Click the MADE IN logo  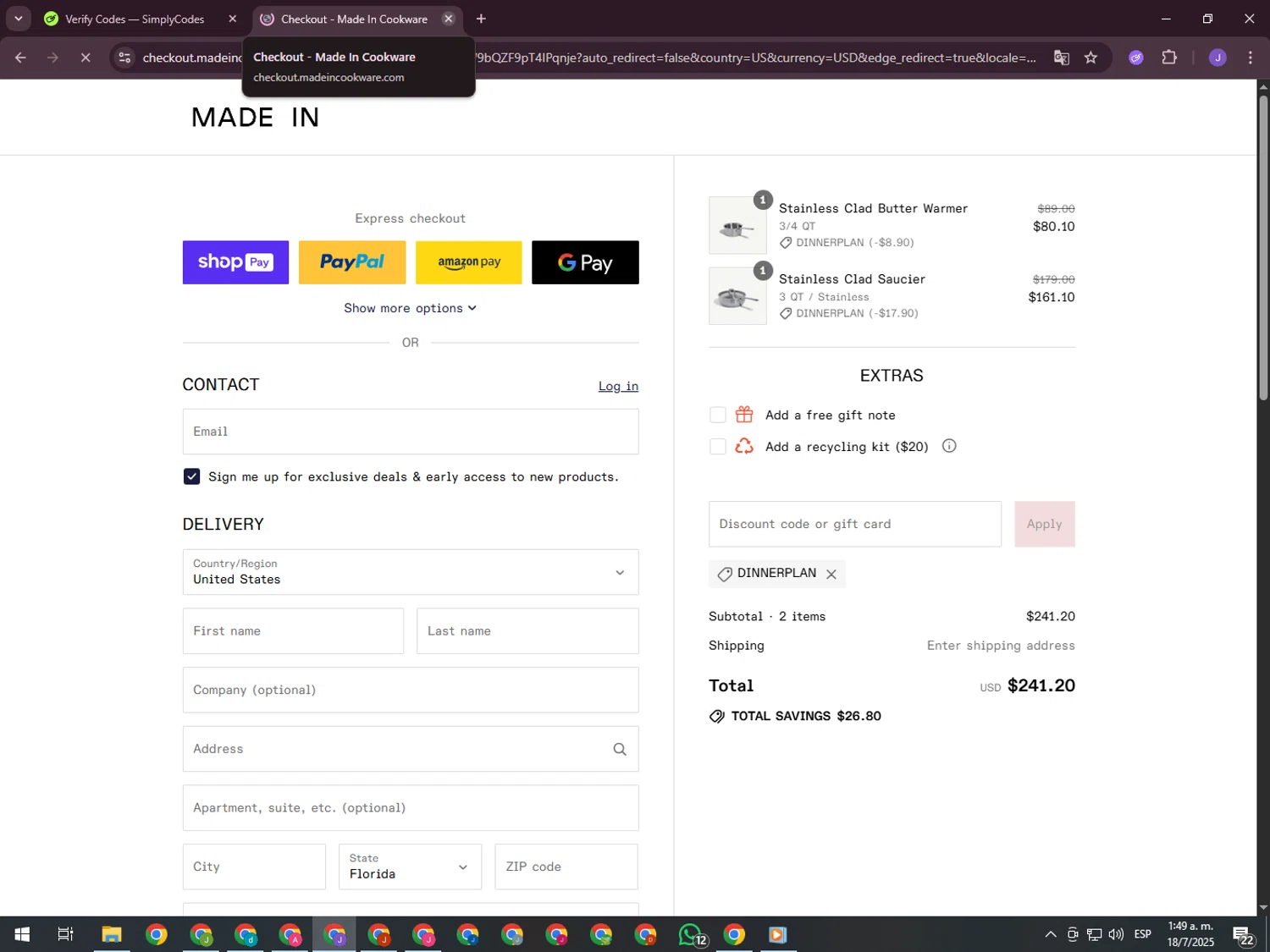(255, 118)
